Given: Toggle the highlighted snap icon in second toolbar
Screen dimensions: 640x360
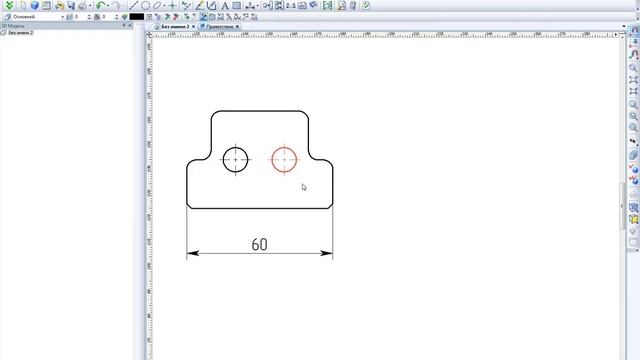Looking at the screenshot, I should [x=203, y=17].
